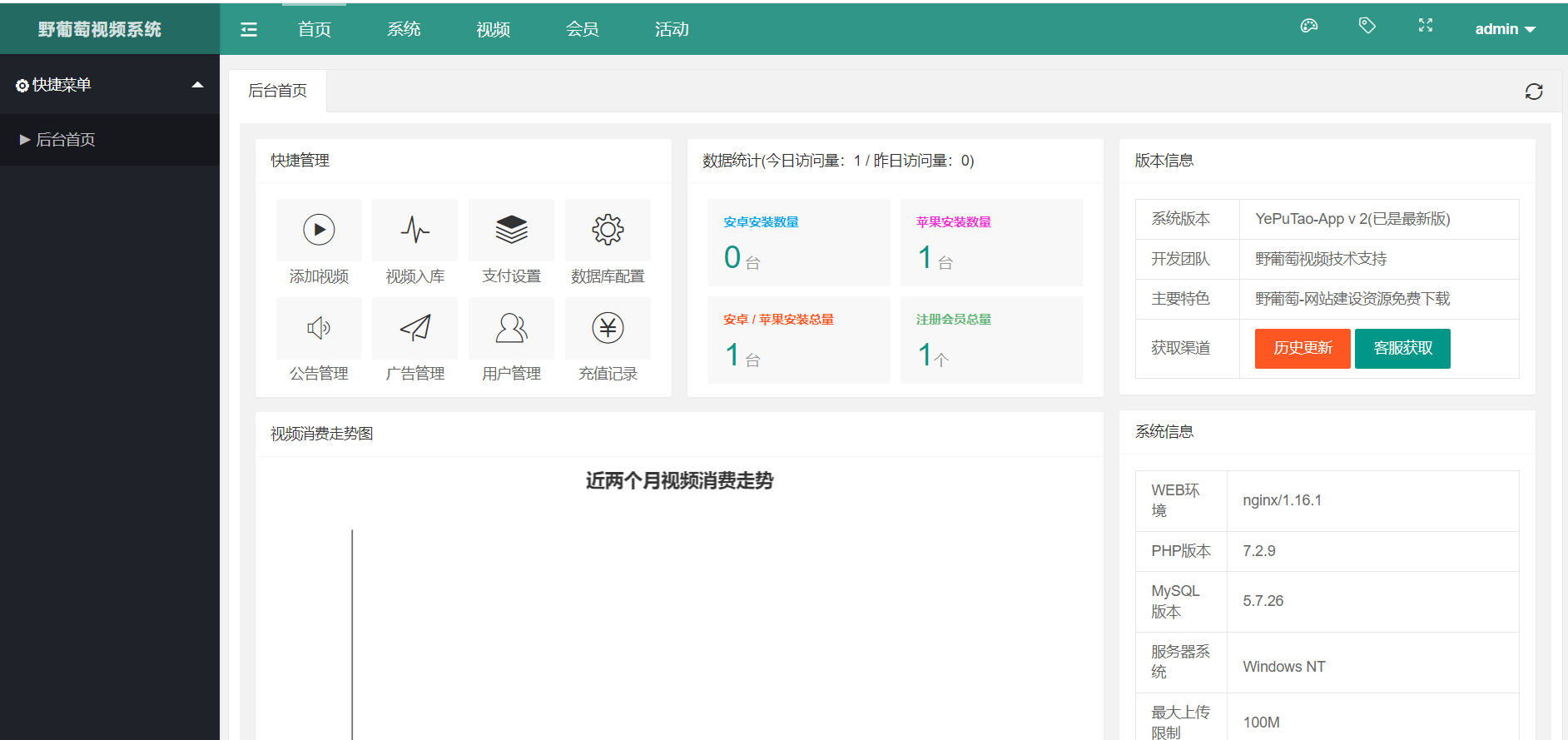Click the orange 历史更新 button
Viewport: 1568px width, 740px height.
coord(1303,348)
